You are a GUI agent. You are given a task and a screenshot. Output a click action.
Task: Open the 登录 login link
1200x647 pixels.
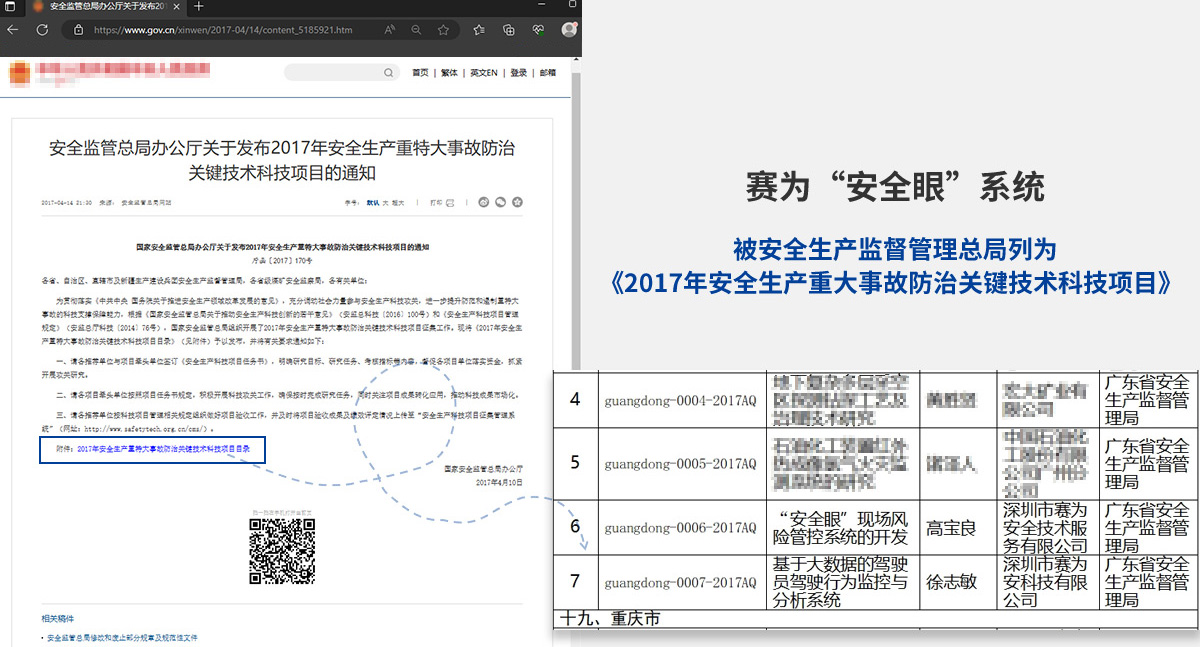pos(518,73)
